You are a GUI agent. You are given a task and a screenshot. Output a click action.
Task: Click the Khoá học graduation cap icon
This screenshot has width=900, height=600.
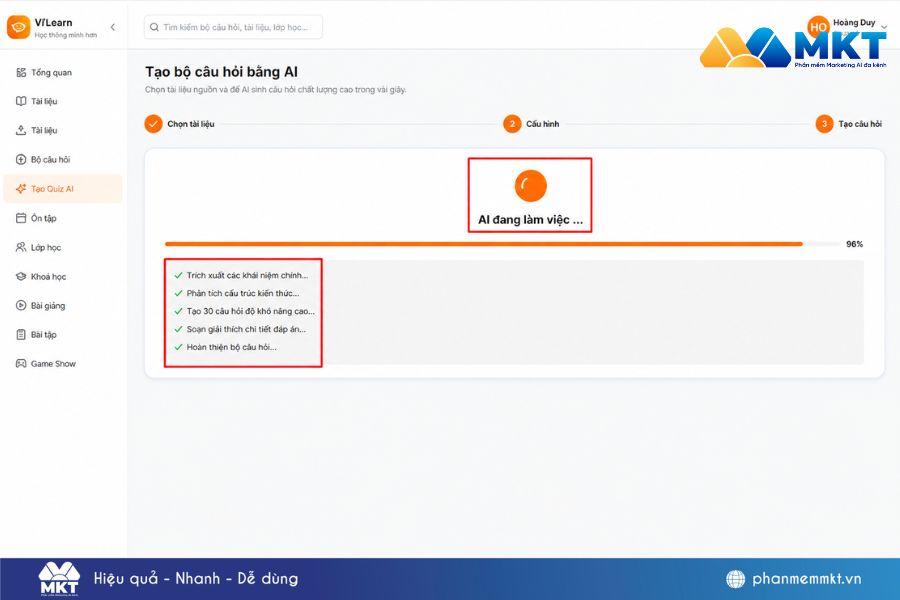21,277
